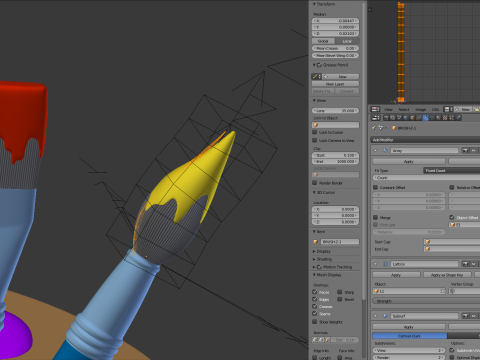Open the View menu in UV editor
Viewport: 480px width, 360px height.
[388, 109]
